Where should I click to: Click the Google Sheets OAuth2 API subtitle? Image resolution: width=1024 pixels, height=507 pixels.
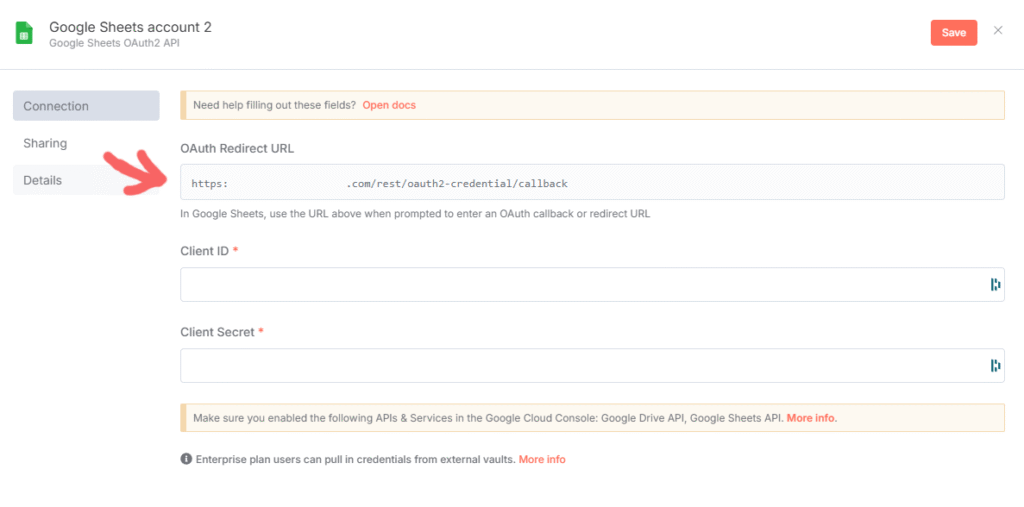114,43
